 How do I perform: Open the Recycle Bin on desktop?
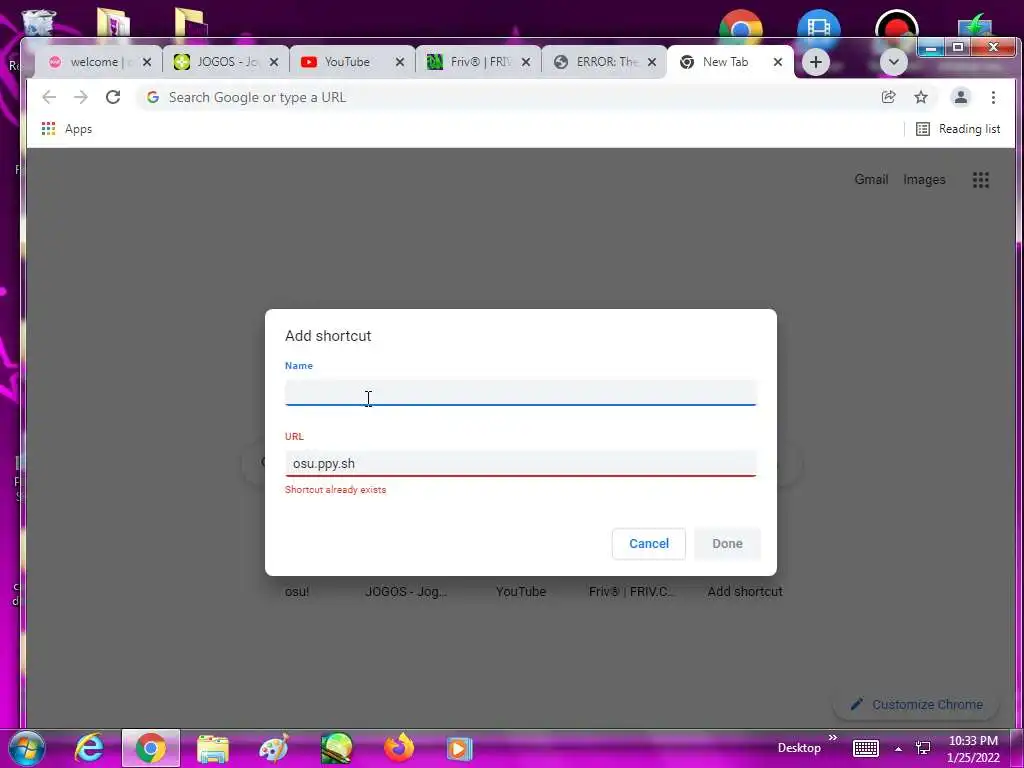coord(38,22)
